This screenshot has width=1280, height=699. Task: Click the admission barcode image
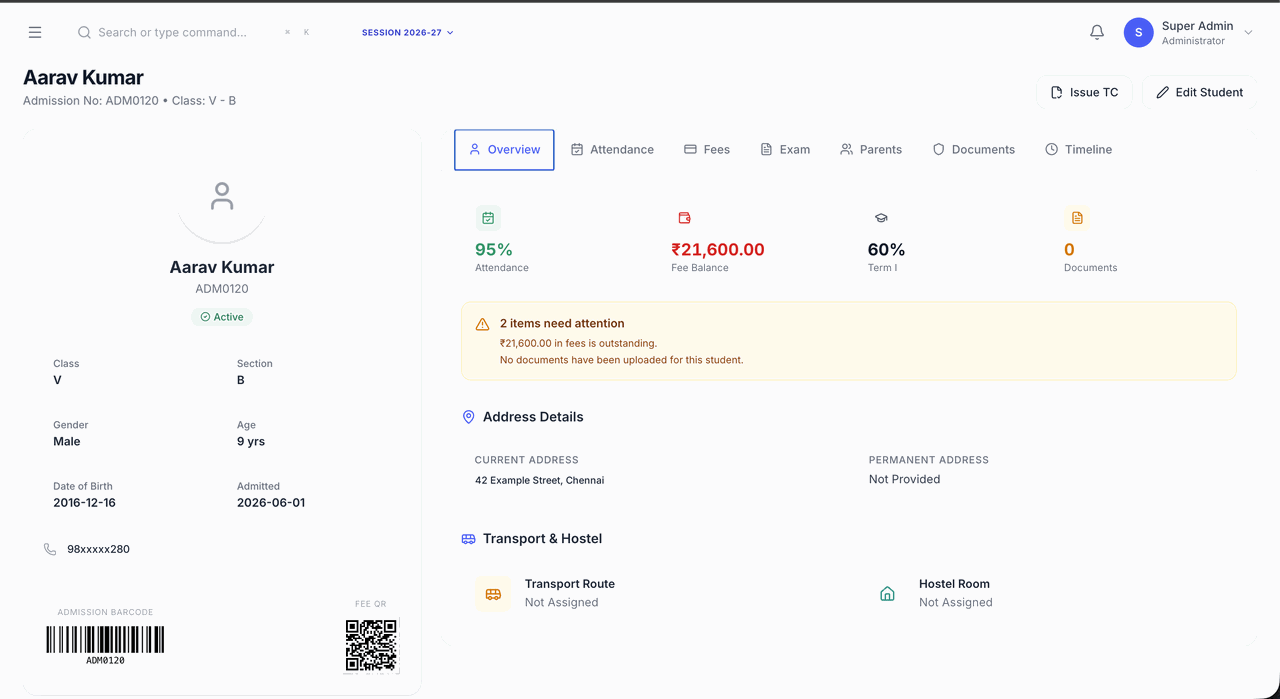(x=105, y=640)
